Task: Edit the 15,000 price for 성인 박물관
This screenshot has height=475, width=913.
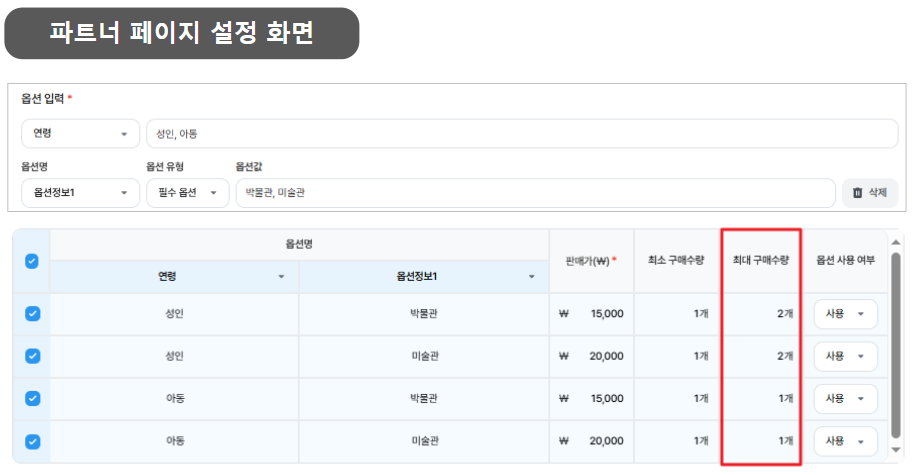Action: [x=606, y=314]
